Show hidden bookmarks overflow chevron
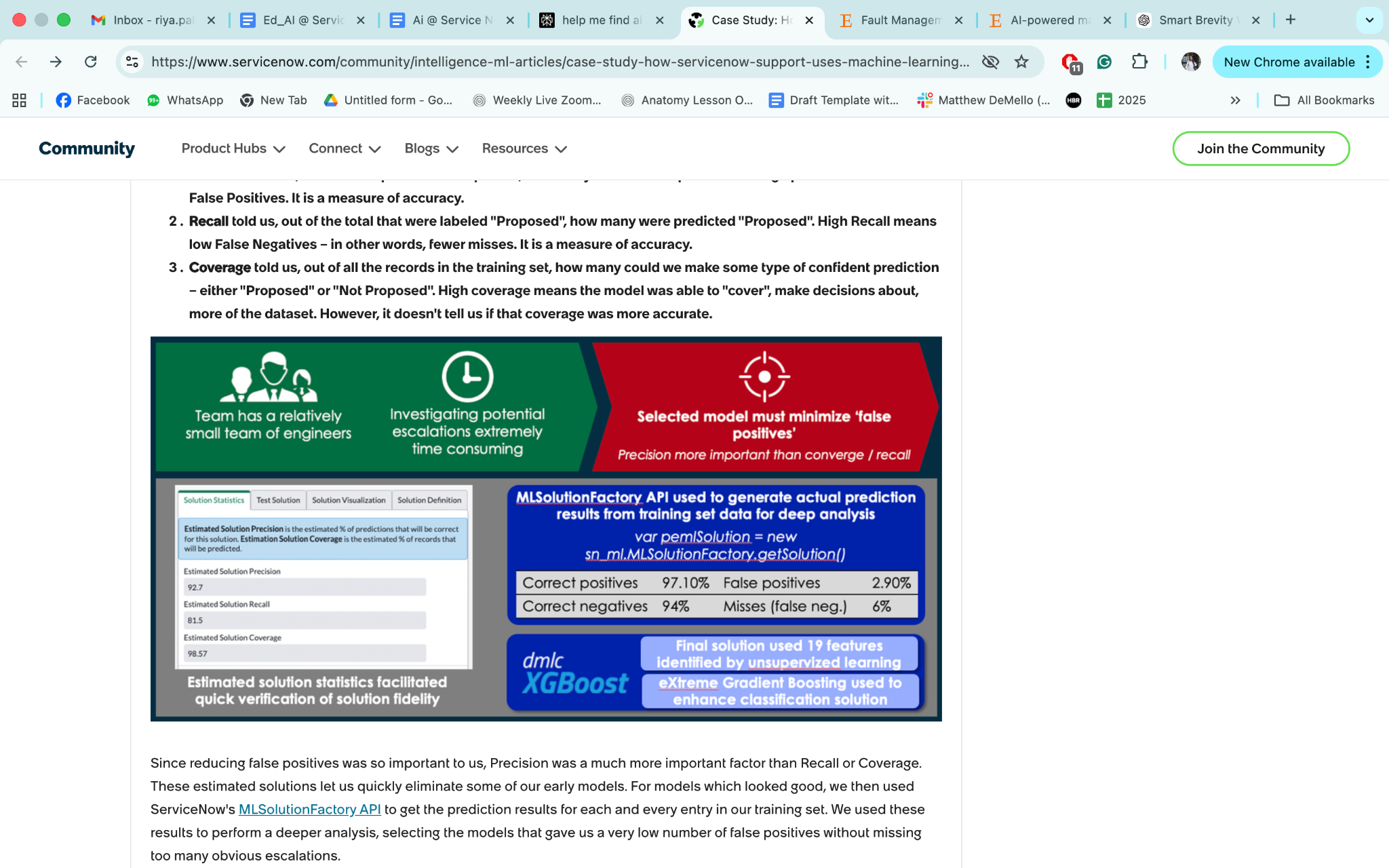The height and width of the screenshot is (868, 1389). pos(1235,100)
